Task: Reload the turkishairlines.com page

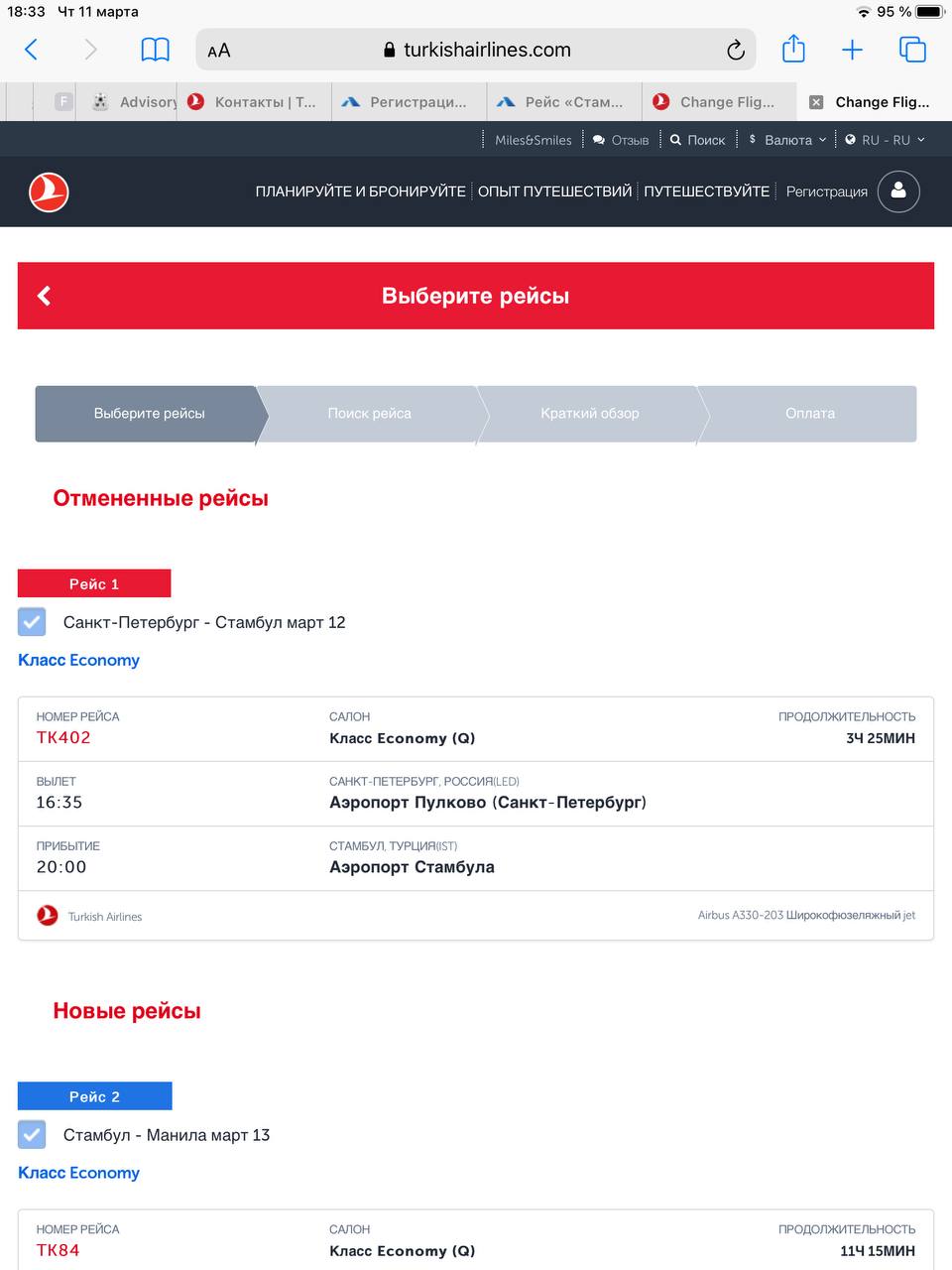Action: click(x=736, y=50)
